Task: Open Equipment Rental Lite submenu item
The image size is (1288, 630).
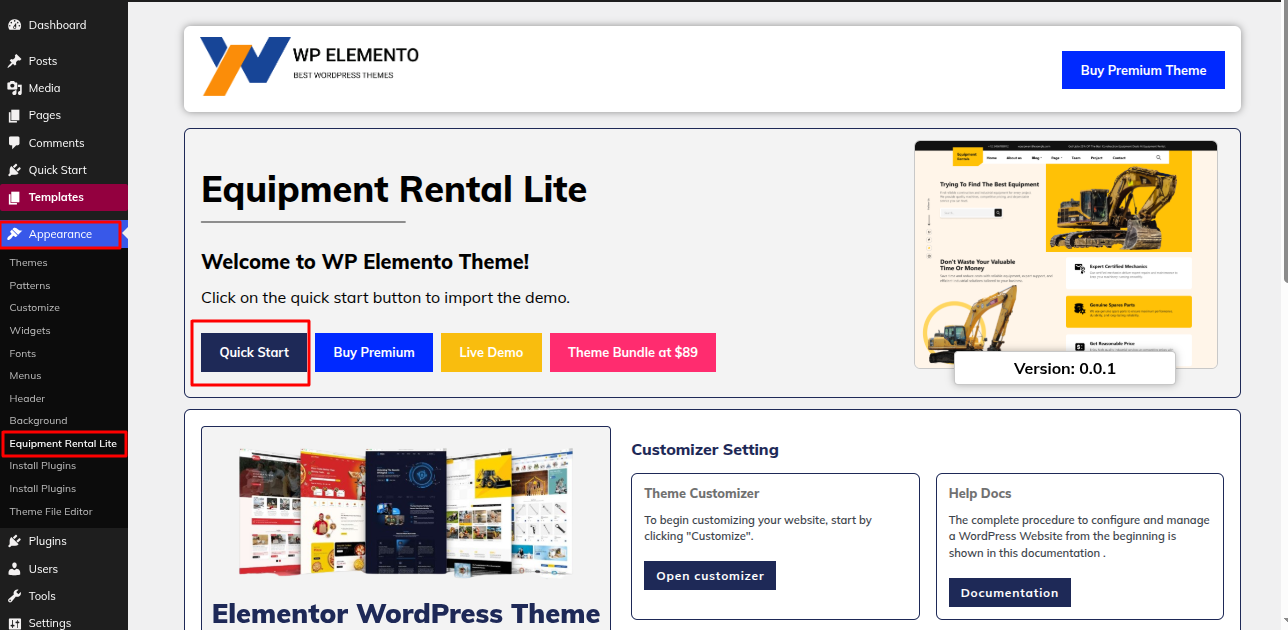Action: (63, 443)
